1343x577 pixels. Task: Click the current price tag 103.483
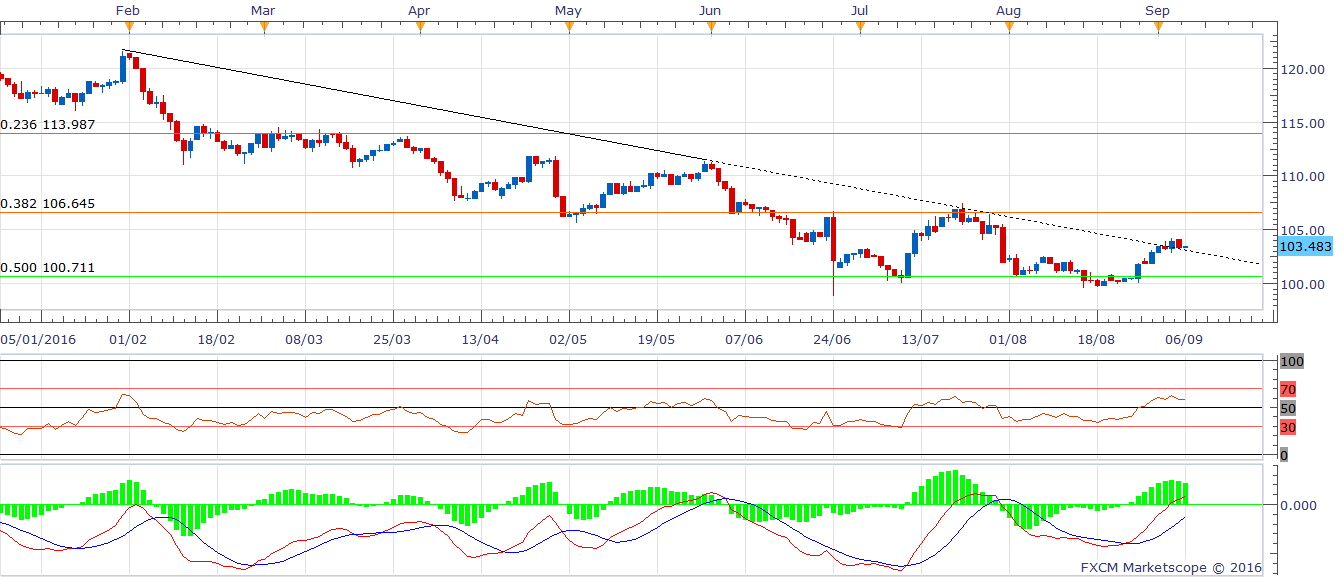click(x=1305, y=245)
